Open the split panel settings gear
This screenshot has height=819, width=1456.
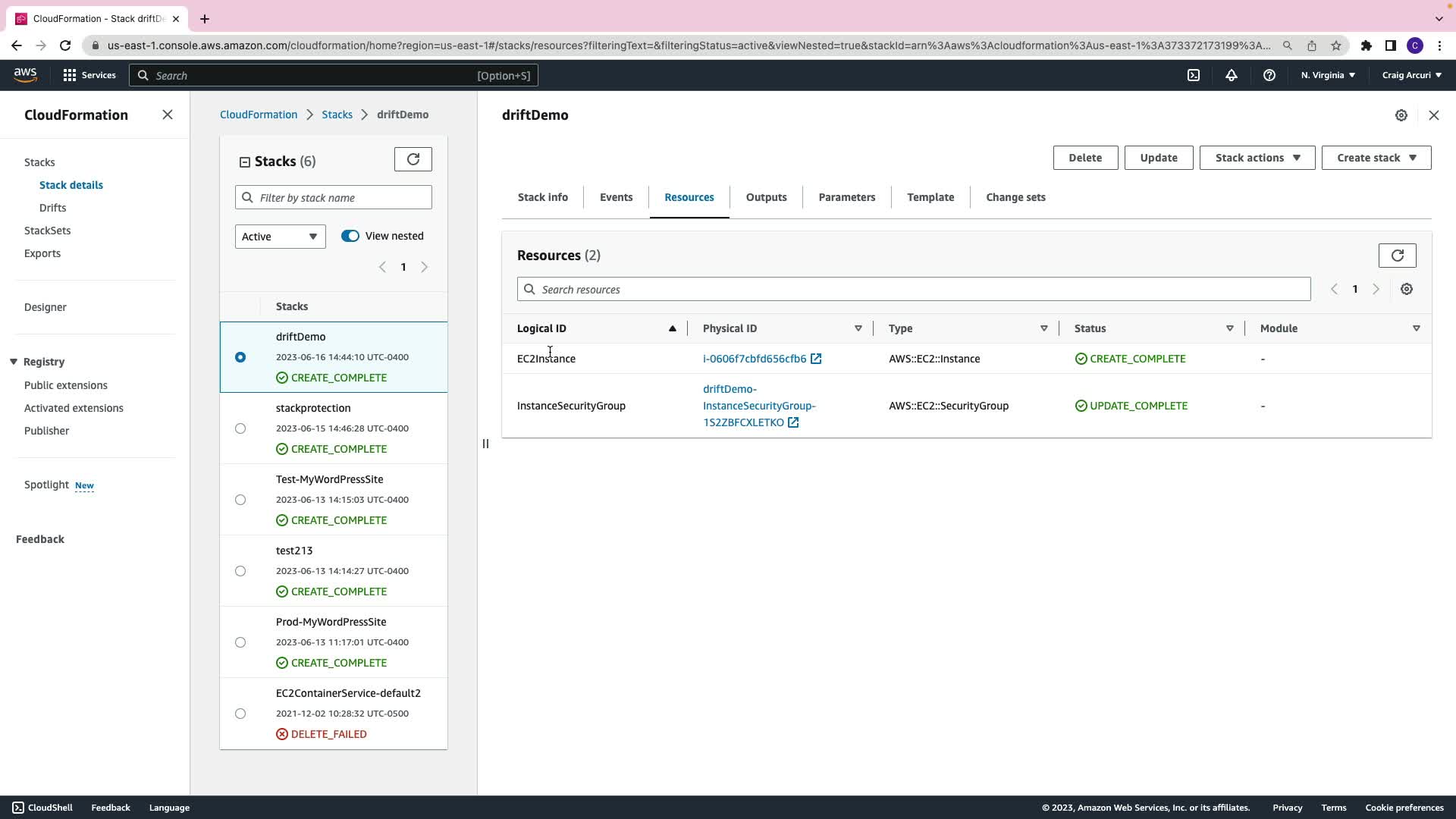coord(1401,115)
